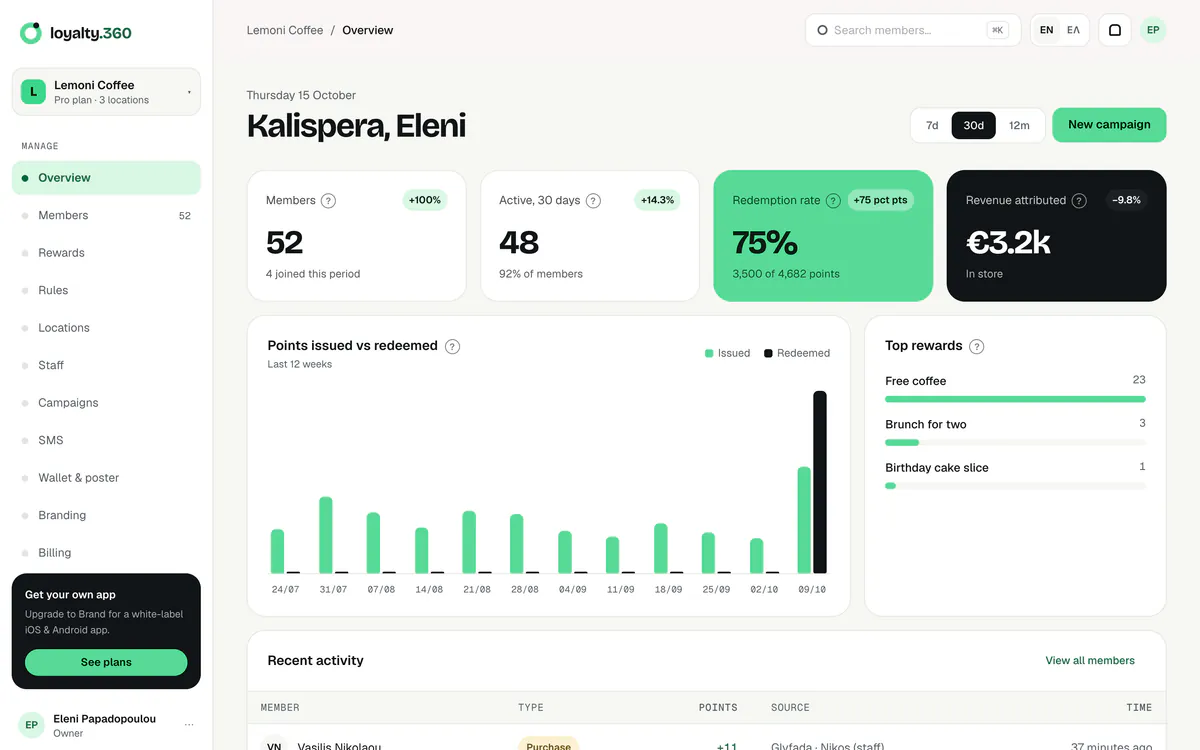Click the tall black Redeemed bar for 09/10
1200x750 pixels.
click(820, 482)
